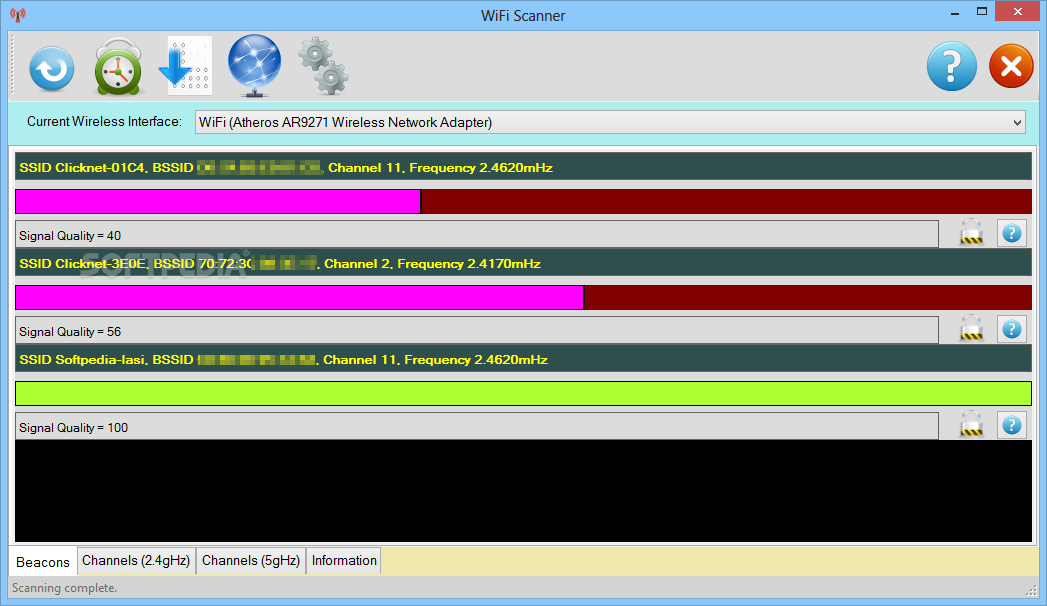Click the 'Signal Quality = 56' field
The image size is (1047, 606).
pyautogui.click(x=477, y=331)
